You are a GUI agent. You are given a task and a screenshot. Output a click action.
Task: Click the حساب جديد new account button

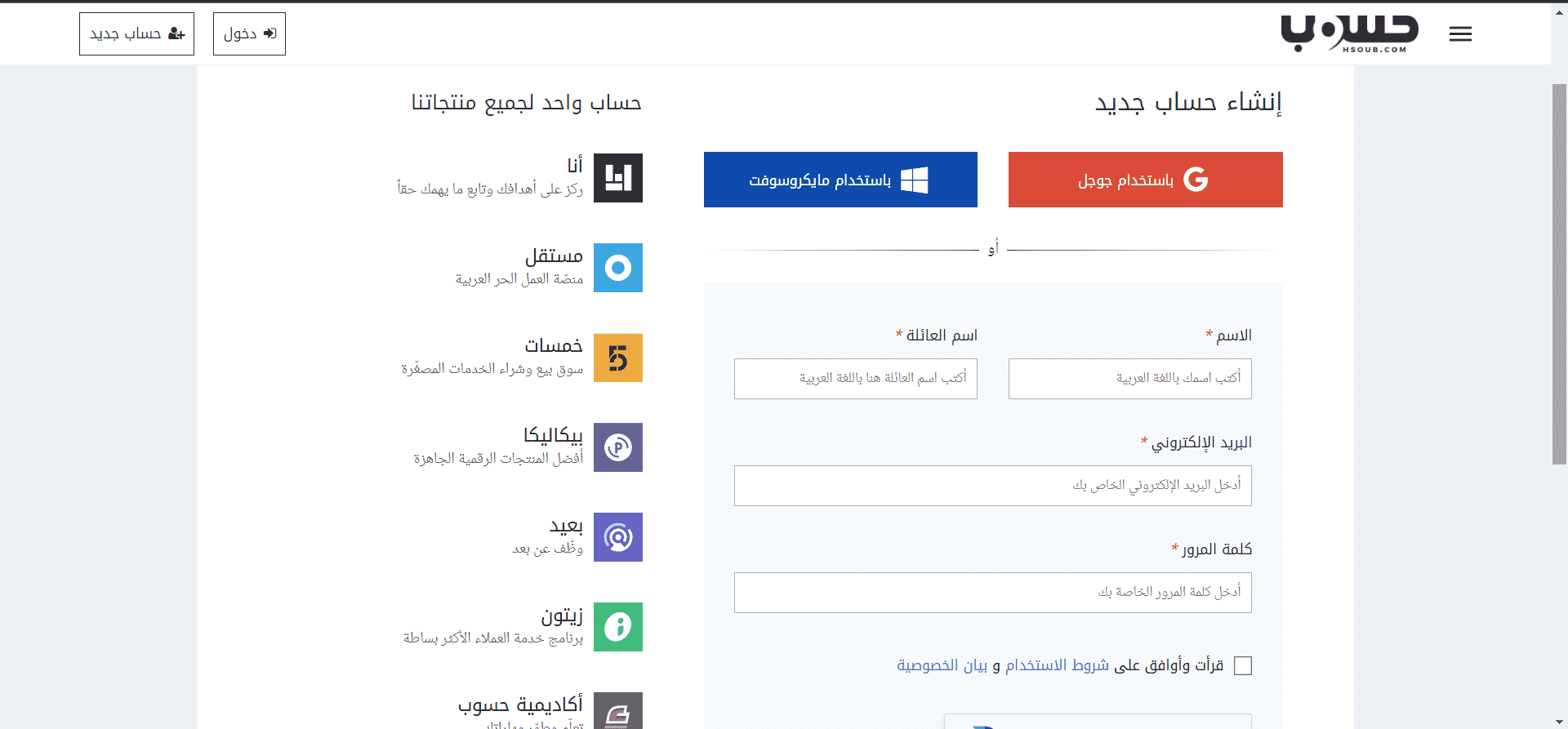136,33
